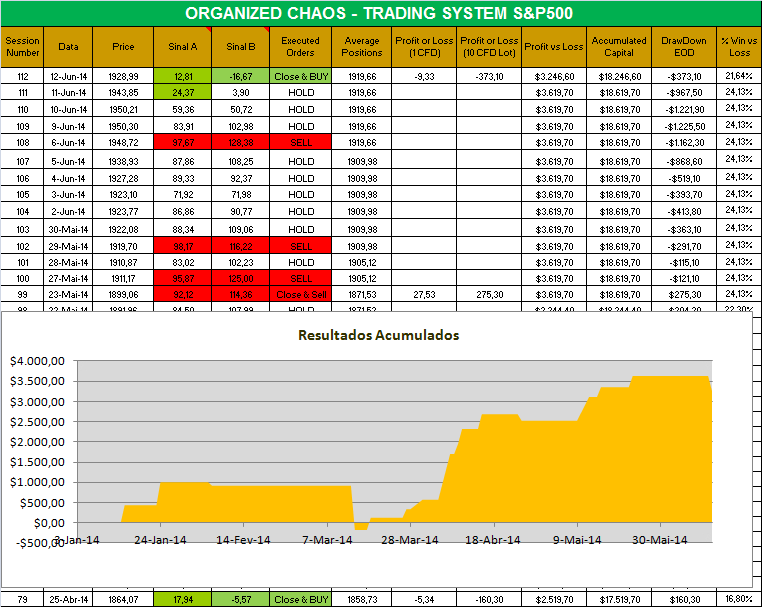This screenshot has height=607, width=762.
Task: Click the red Sinal B cell 128,38
Action: 241,142
